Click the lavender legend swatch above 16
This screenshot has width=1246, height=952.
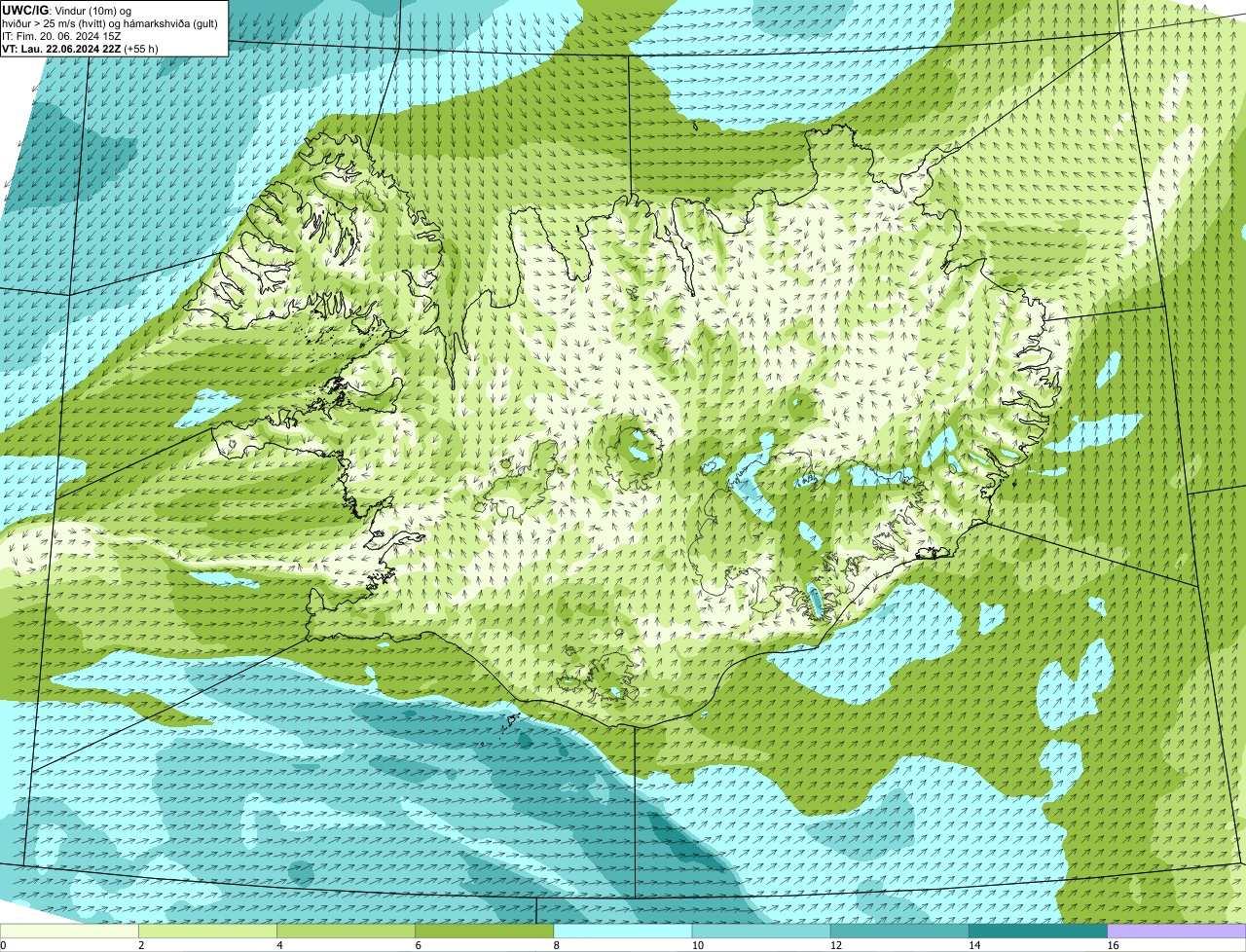click(1177, 932)
